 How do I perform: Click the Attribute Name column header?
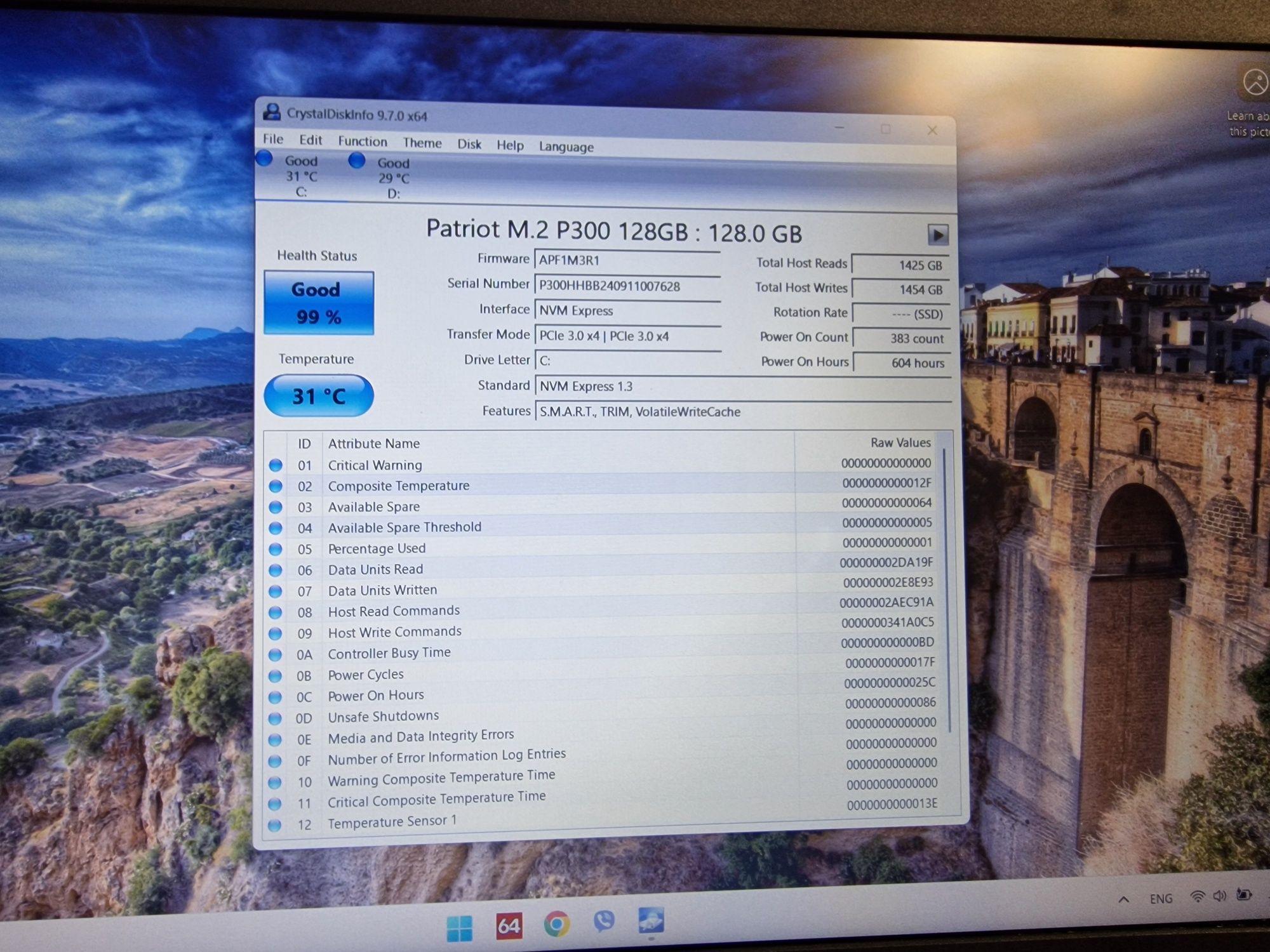coord(373,444)
